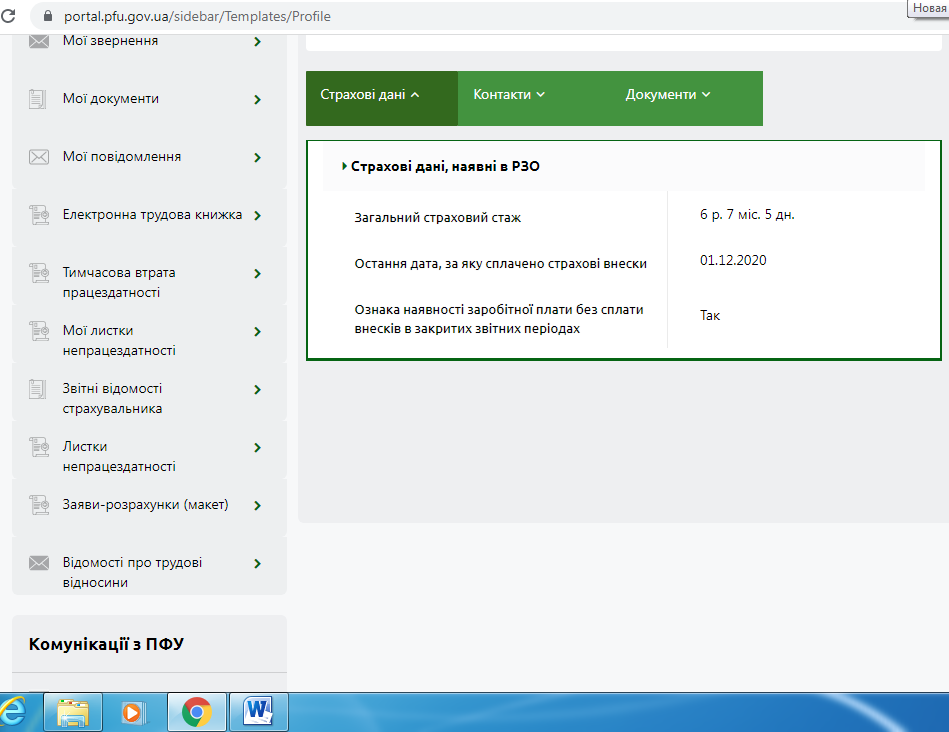
Task: Click the document icon beside Мої документи
Action: (38, 99)
